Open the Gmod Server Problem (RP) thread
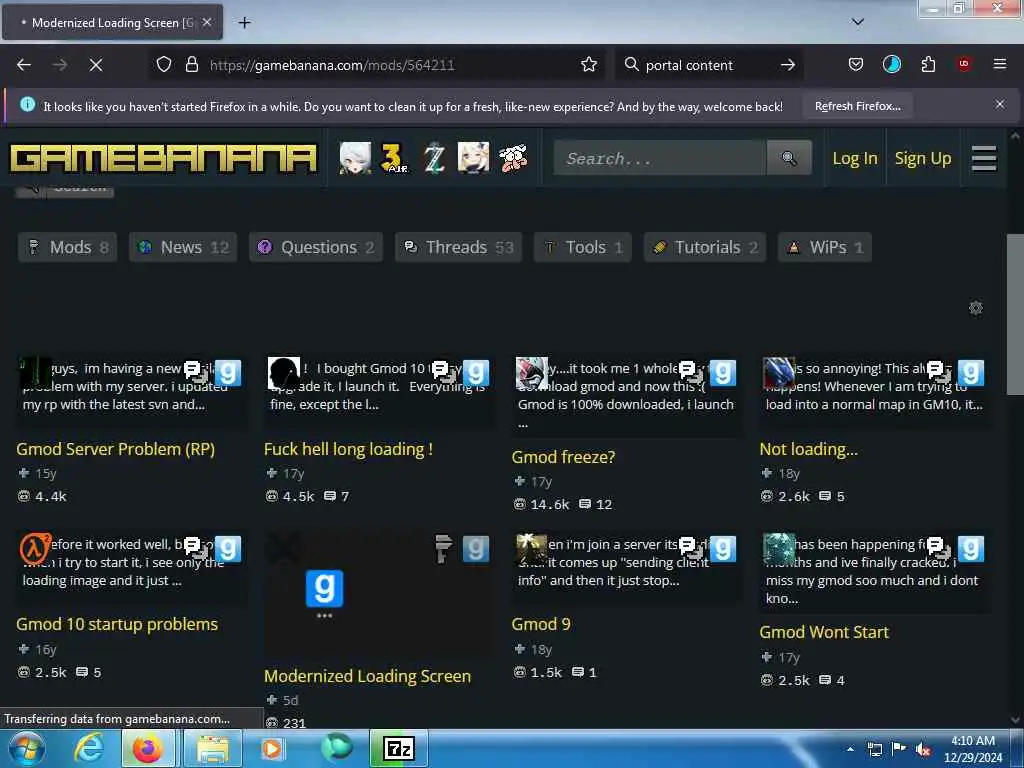This screenshot has width=1024, height=768. point(116,449)
